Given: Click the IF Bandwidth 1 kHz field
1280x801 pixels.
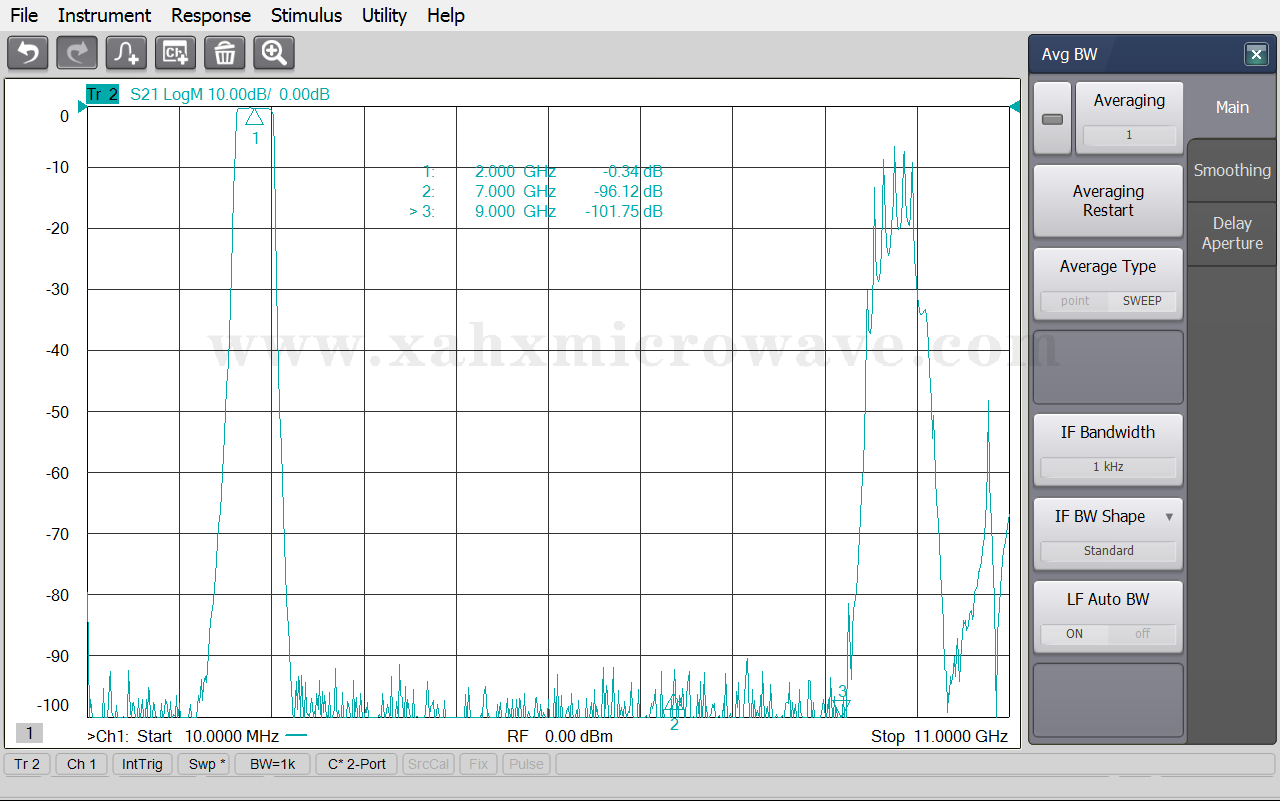Looking at the screenshot, I should 1108,467.
